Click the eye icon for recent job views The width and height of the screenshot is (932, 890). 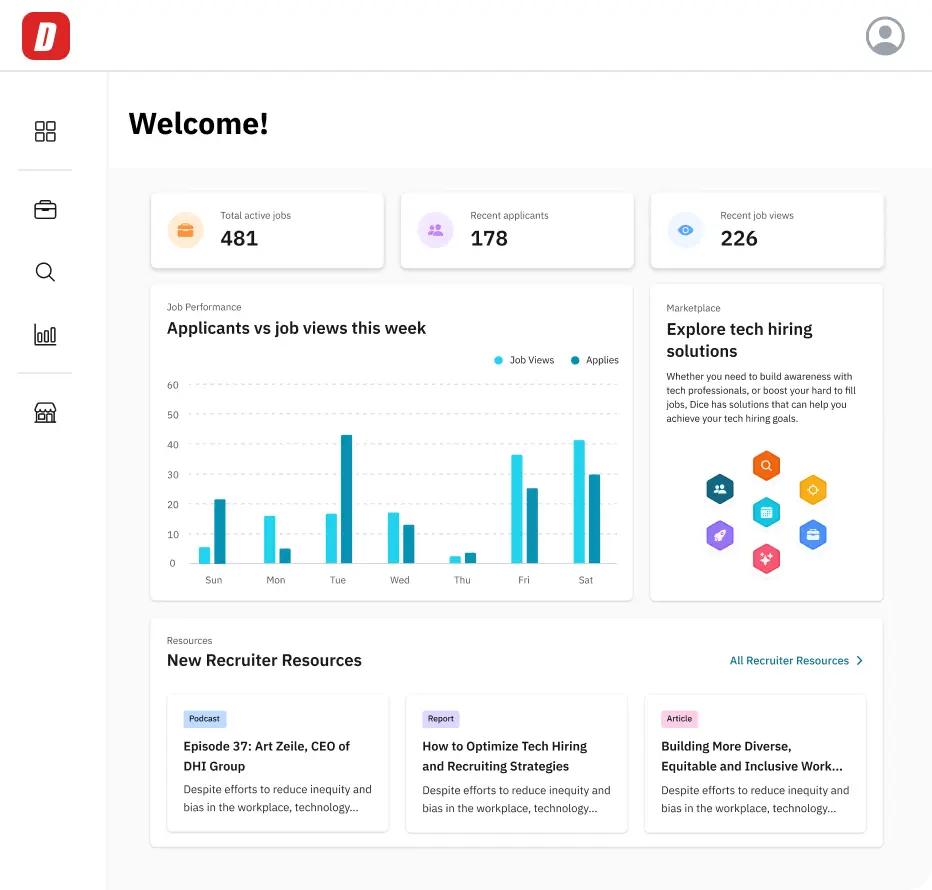click(685, 230)
